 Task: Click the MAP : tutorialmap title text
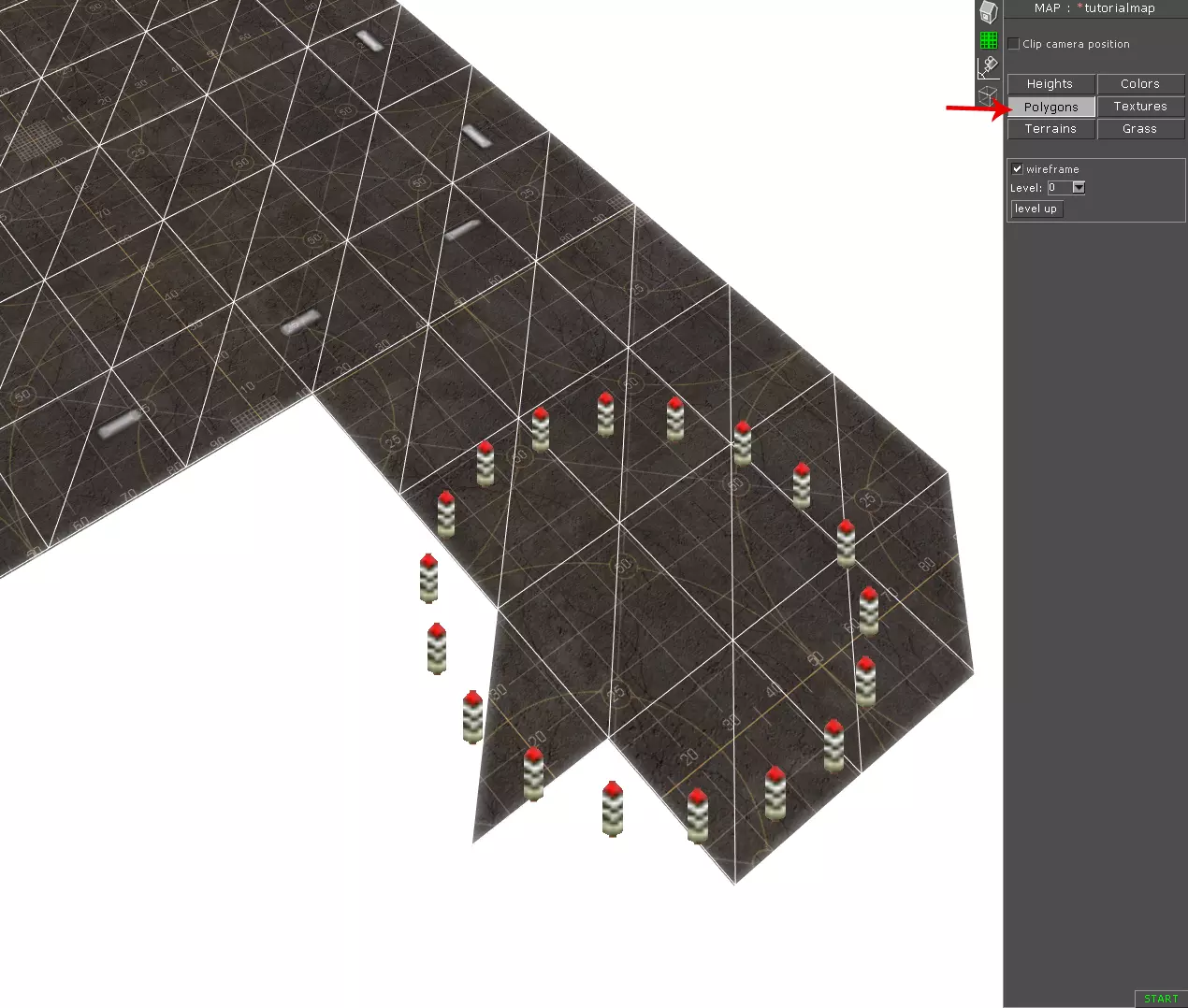tap(1094, 8)
